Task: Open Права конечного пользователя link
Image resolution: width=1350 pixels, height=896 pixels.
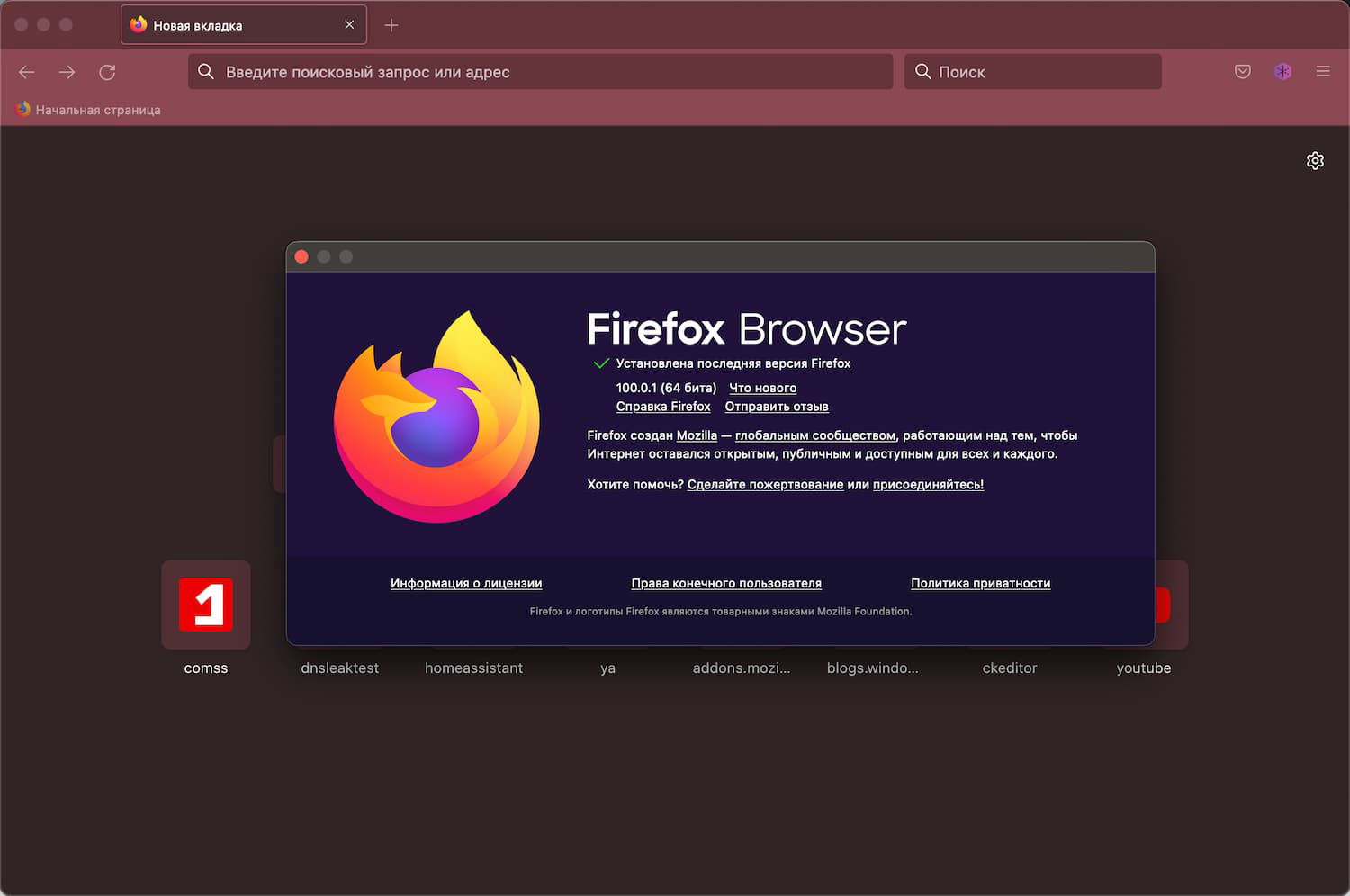Action: (726, 584)
